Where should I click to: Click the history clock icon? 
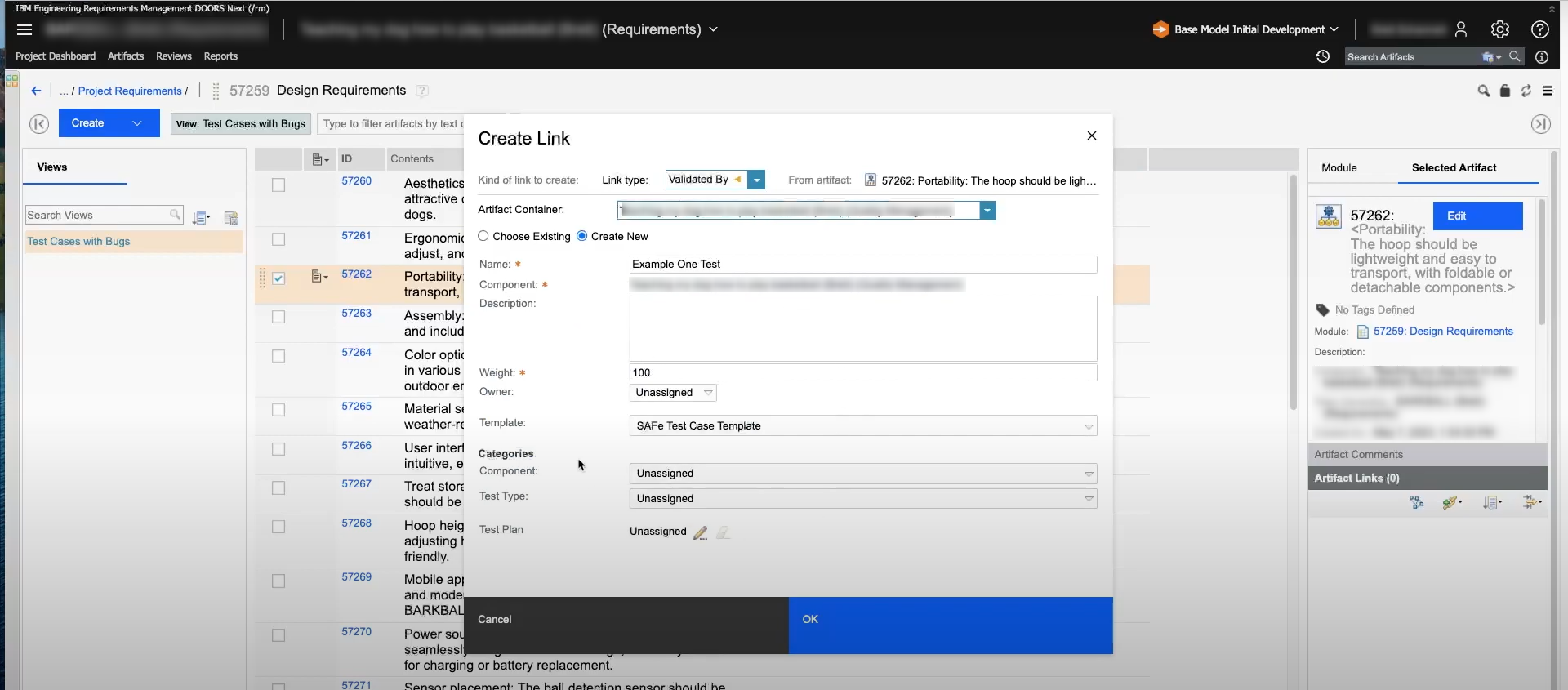click(x=1323, y=56)
